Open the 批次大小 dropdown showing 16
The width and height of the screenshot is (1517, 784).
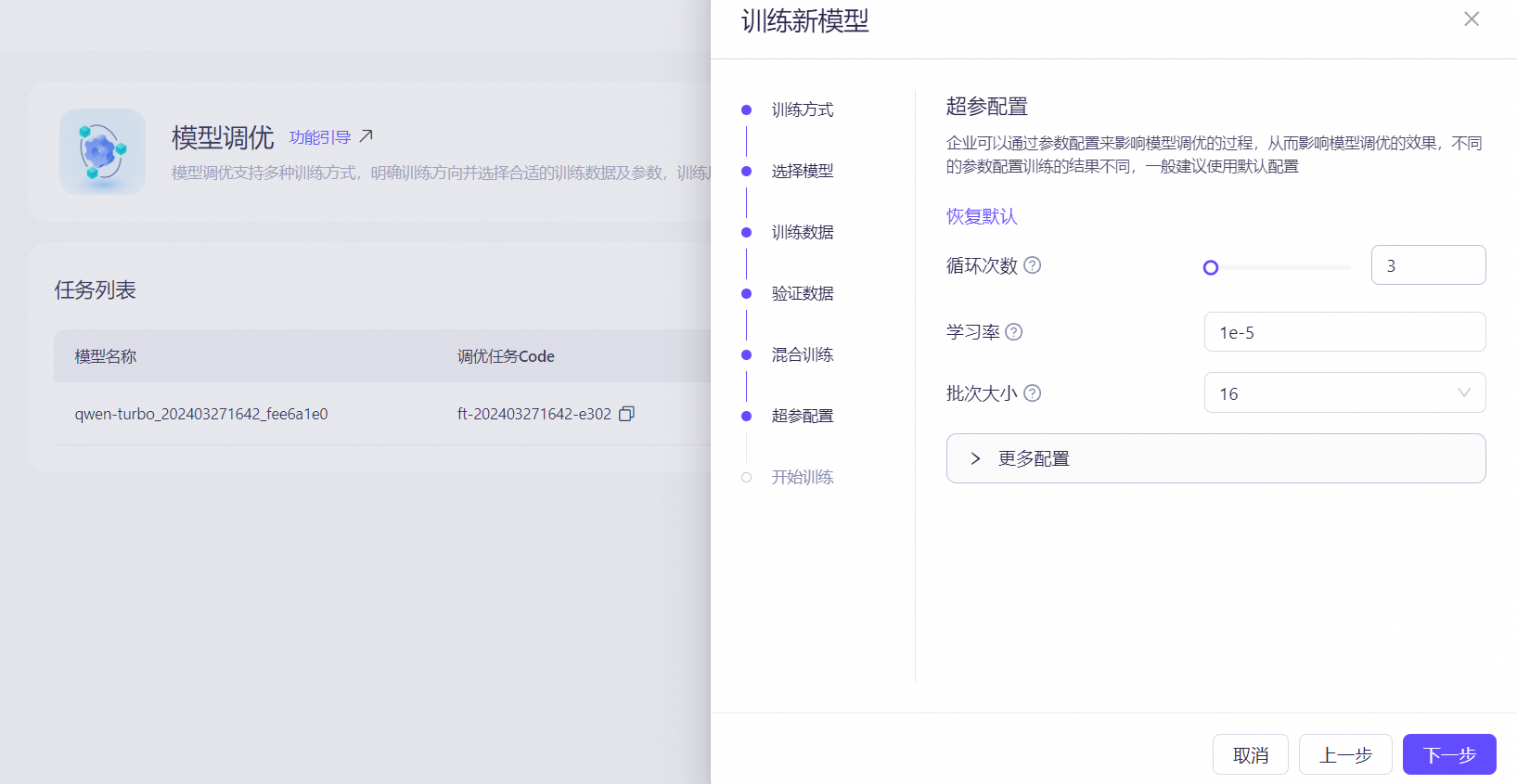(x=1344, y=392)
